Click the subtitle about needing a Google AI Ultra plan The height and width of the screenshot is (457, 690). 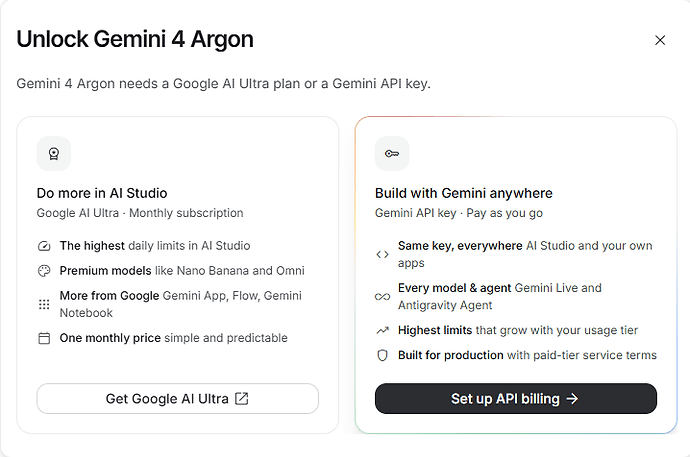point(224,84)
